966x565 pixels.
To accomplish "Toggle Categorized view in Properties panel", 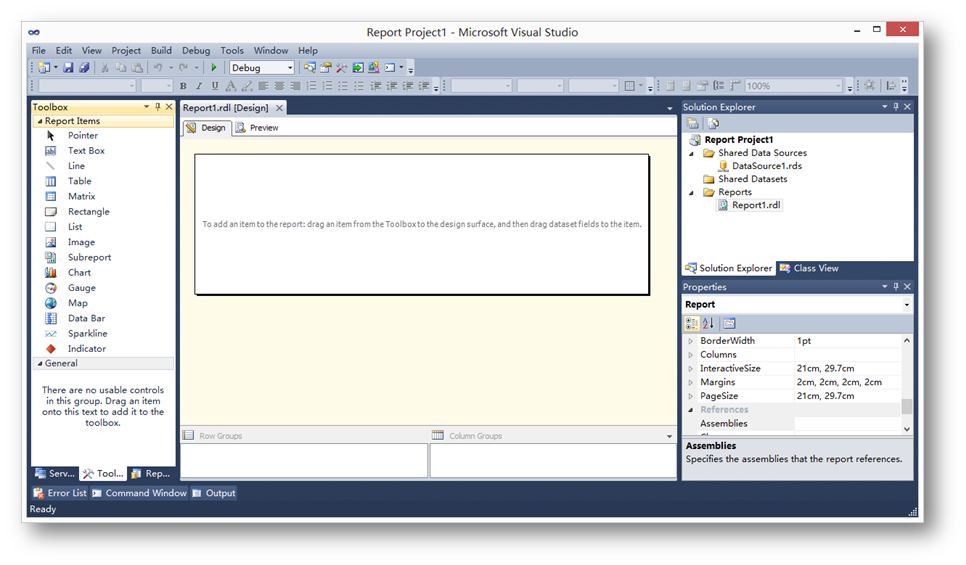I will tap(691, 323).
